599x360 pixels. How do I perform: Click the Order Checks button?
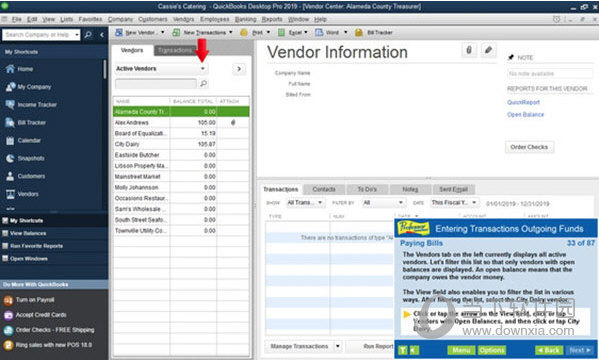tap(529, 147)
